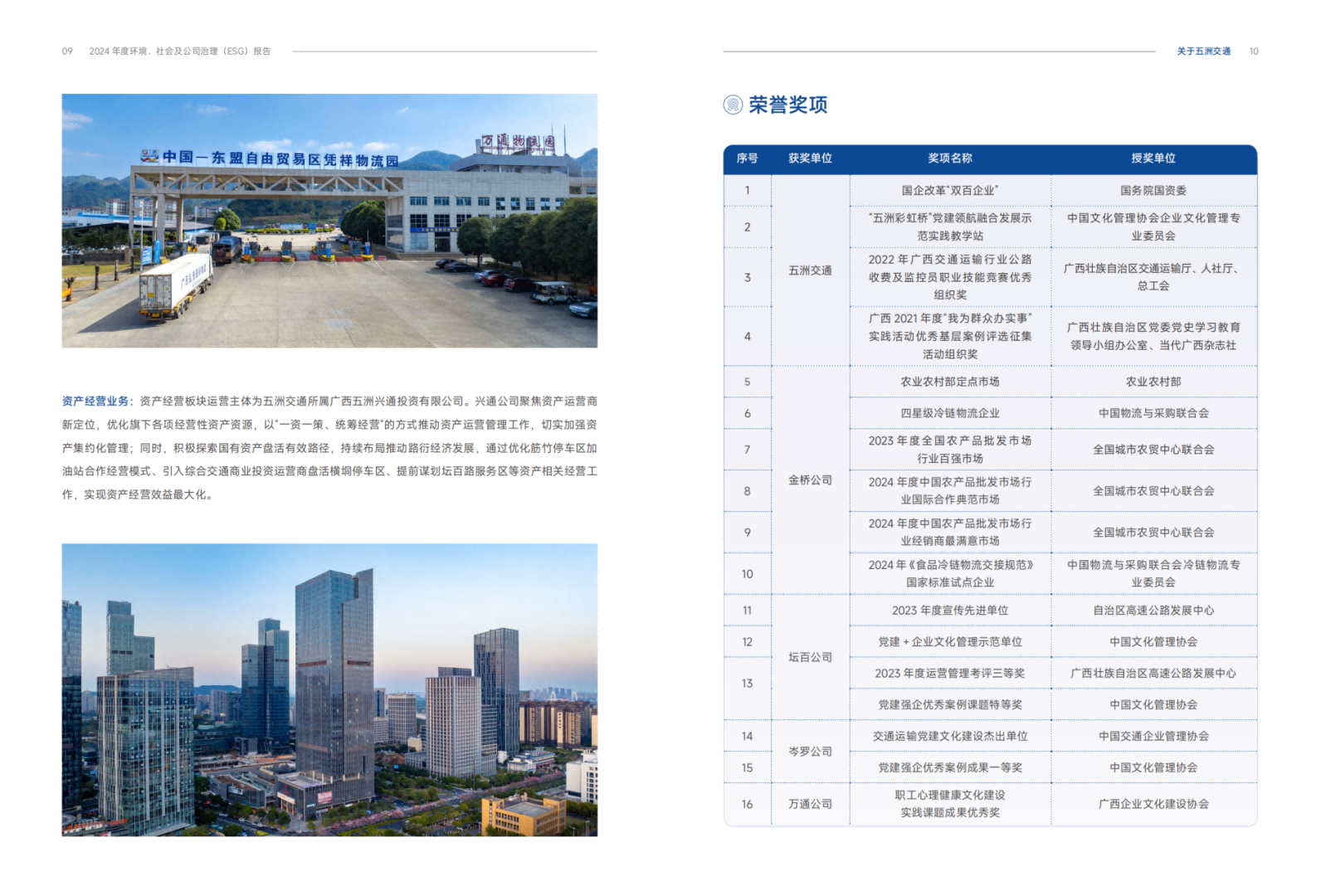Click the 企业文化管理专业委员会 cell in row 2
This screenshot has width=1321, height=896.
pos(1153,226)
